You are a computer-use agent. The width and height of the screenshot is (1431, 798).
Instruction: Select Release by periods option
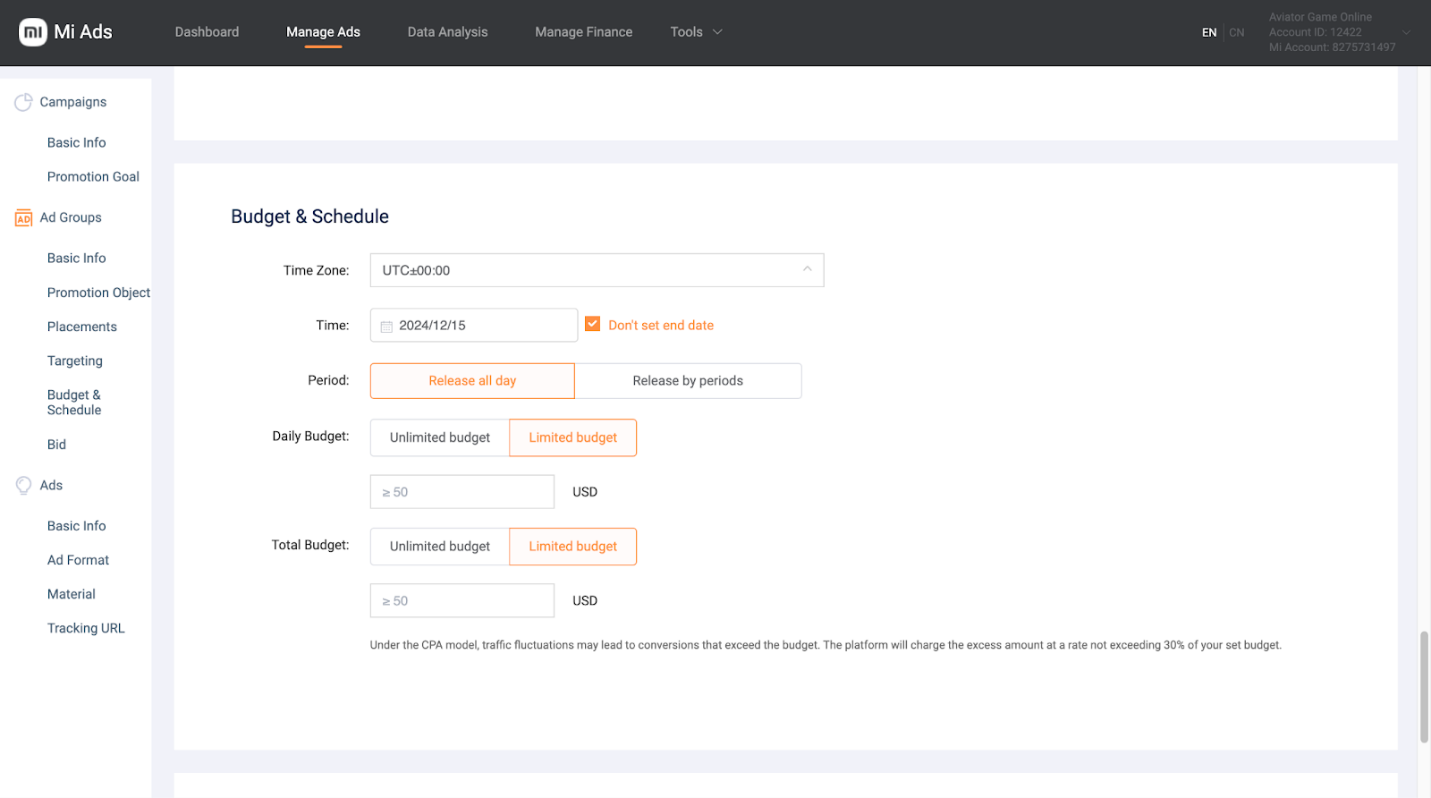pyautogui.click(x=687, y=381)
